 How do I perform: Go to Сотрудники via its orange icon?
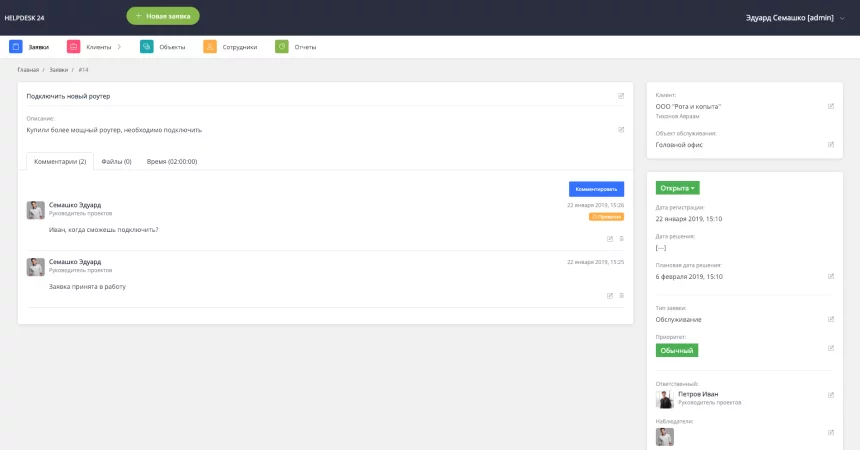click(x=210, y=46)
